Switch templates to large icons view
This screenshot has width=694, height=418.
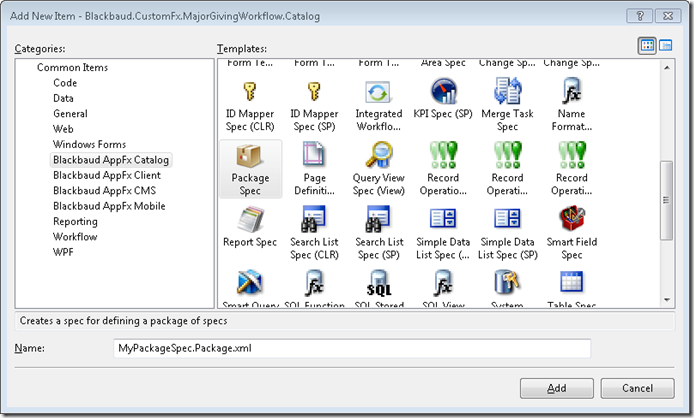click(x=647, y=45)
